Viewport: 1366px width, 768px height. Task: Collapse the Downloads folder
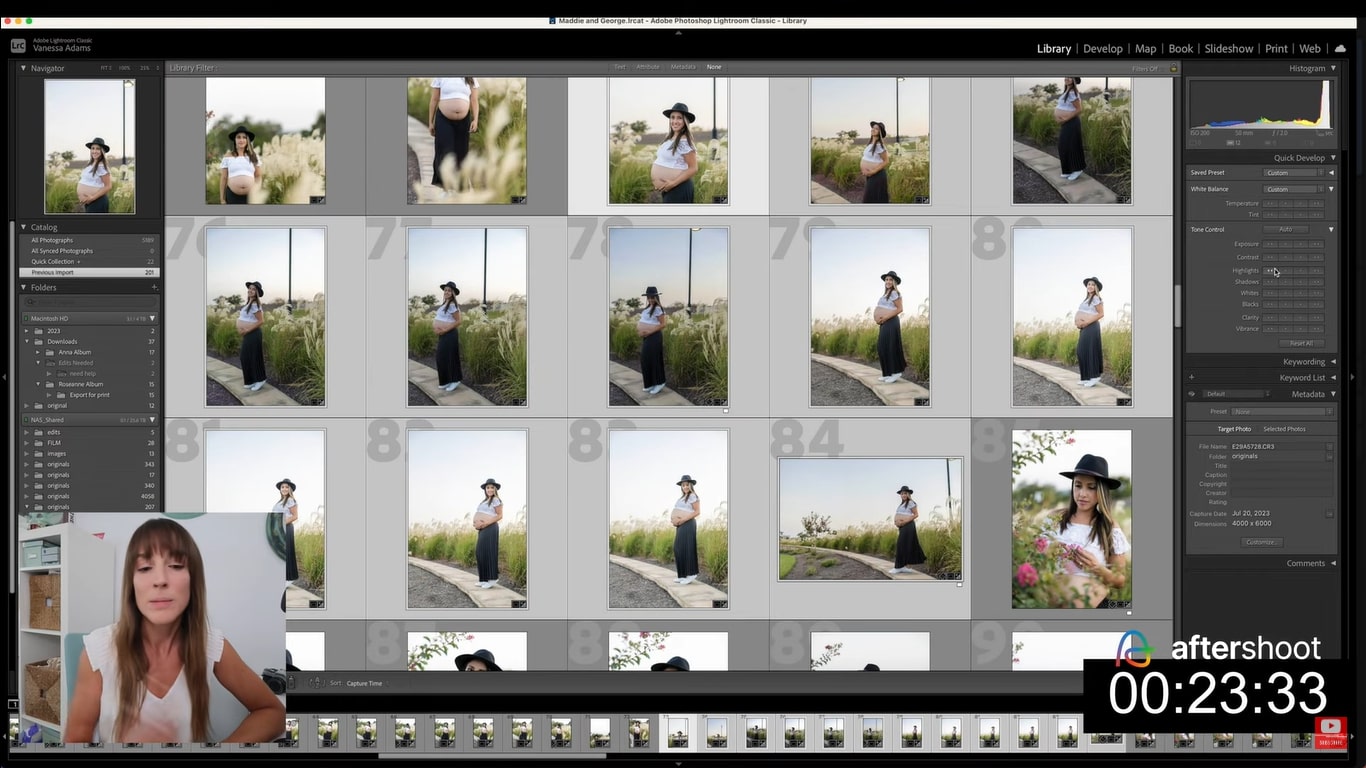[x=27, y=341]
